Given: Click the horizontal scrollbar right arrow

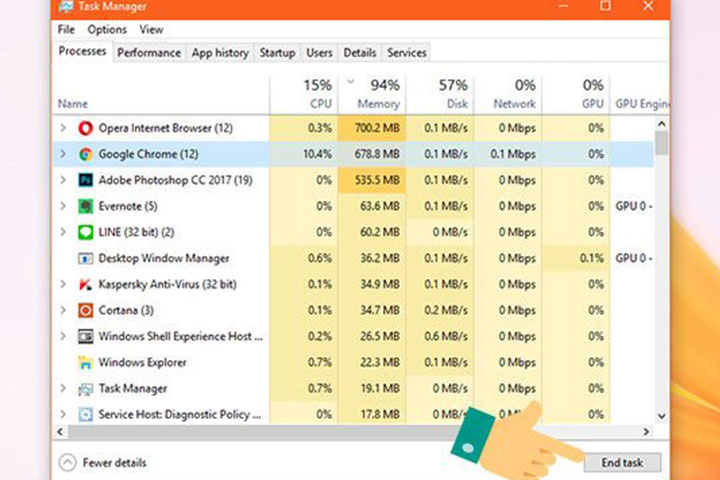Looking at the screenshot, I should [647, 432].
